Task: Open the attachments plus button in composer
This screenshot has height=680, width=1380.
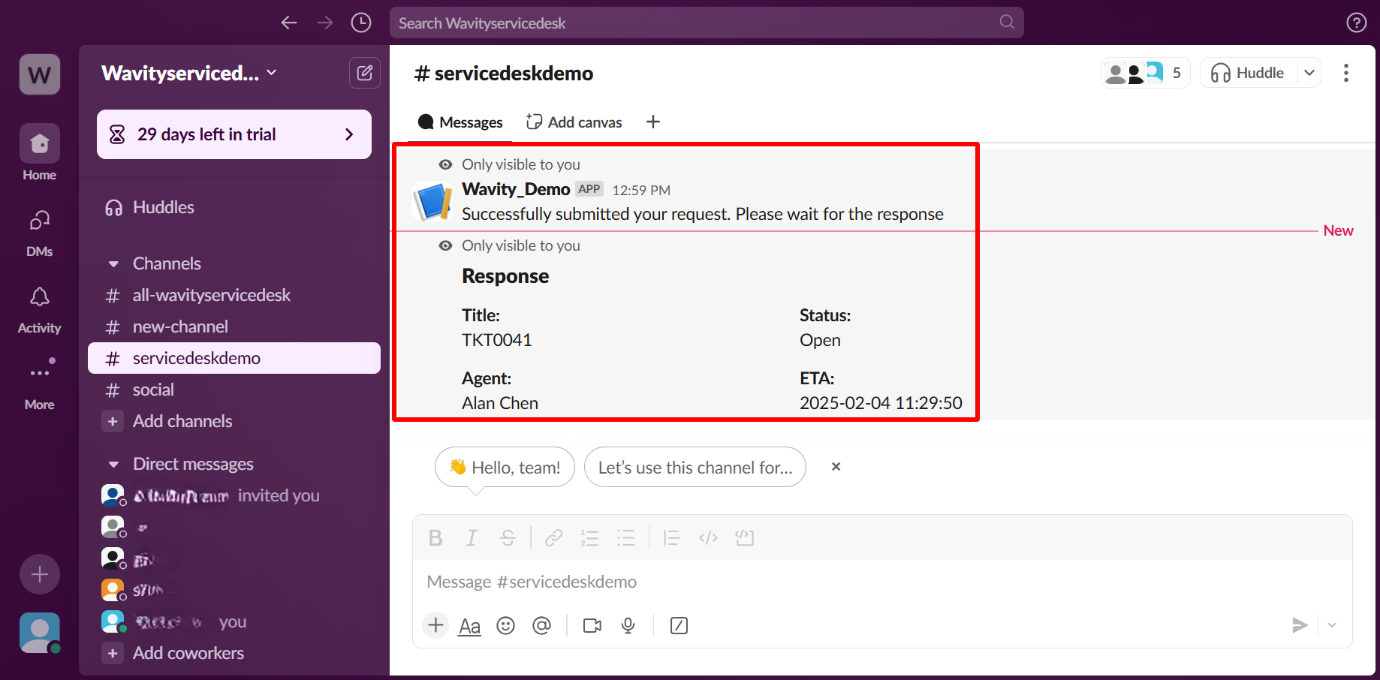Action: pyautogui.click(x=435, y=626)
